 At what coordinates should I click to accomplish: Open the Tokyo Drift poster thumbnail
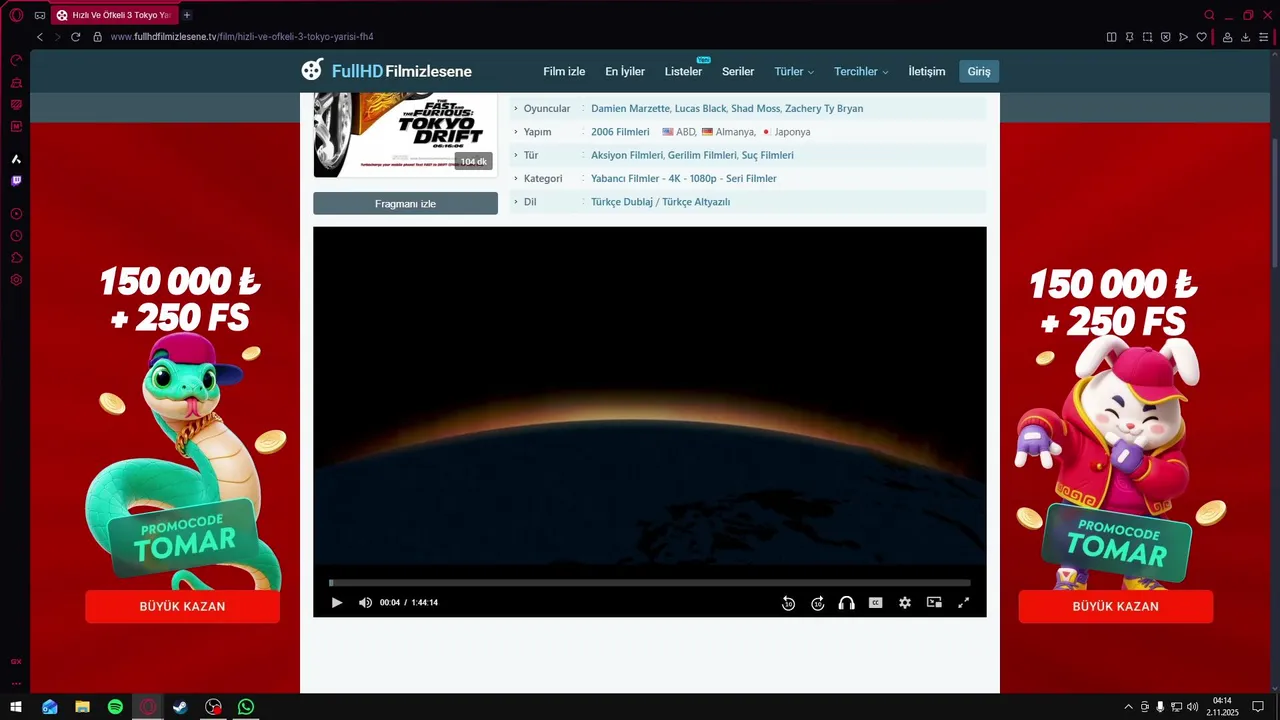[x=405, y=134]
